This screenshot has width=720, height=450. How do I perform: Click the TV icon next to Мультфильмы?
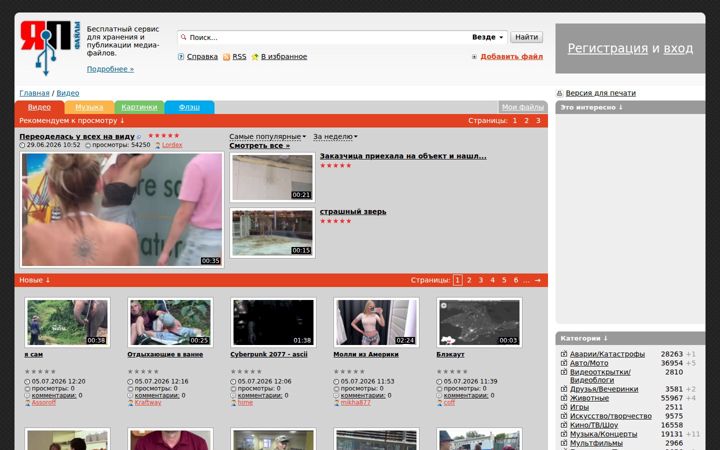pos(564,443)
